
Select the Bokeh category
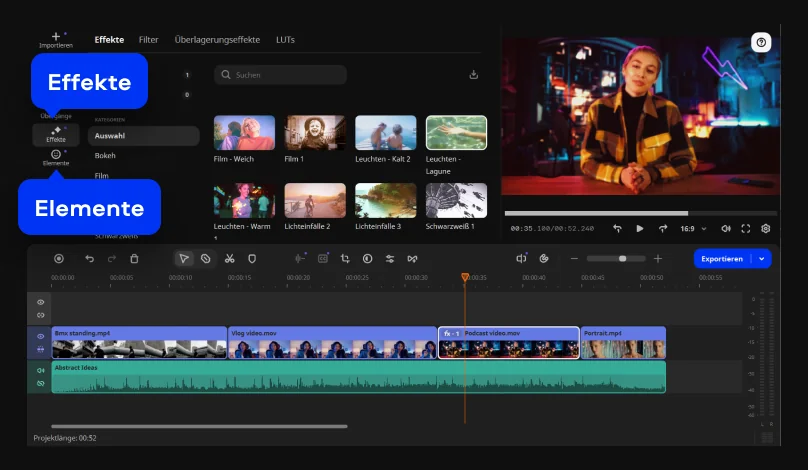105,156
